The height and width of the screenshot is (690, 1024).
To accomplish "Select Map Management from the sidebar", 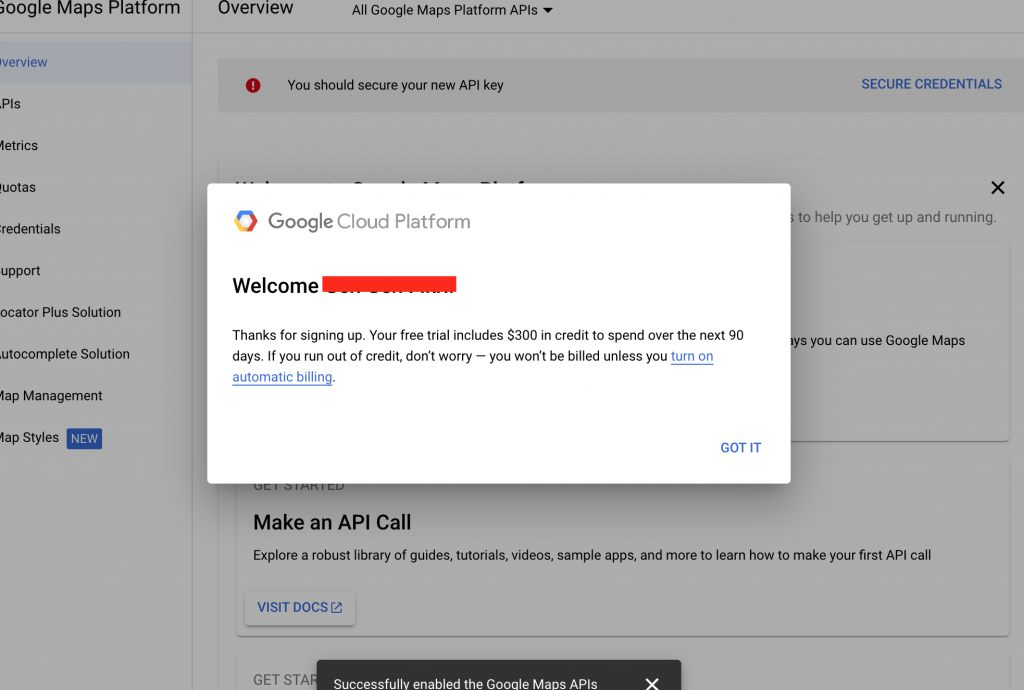I will click(x=51, y=395).
